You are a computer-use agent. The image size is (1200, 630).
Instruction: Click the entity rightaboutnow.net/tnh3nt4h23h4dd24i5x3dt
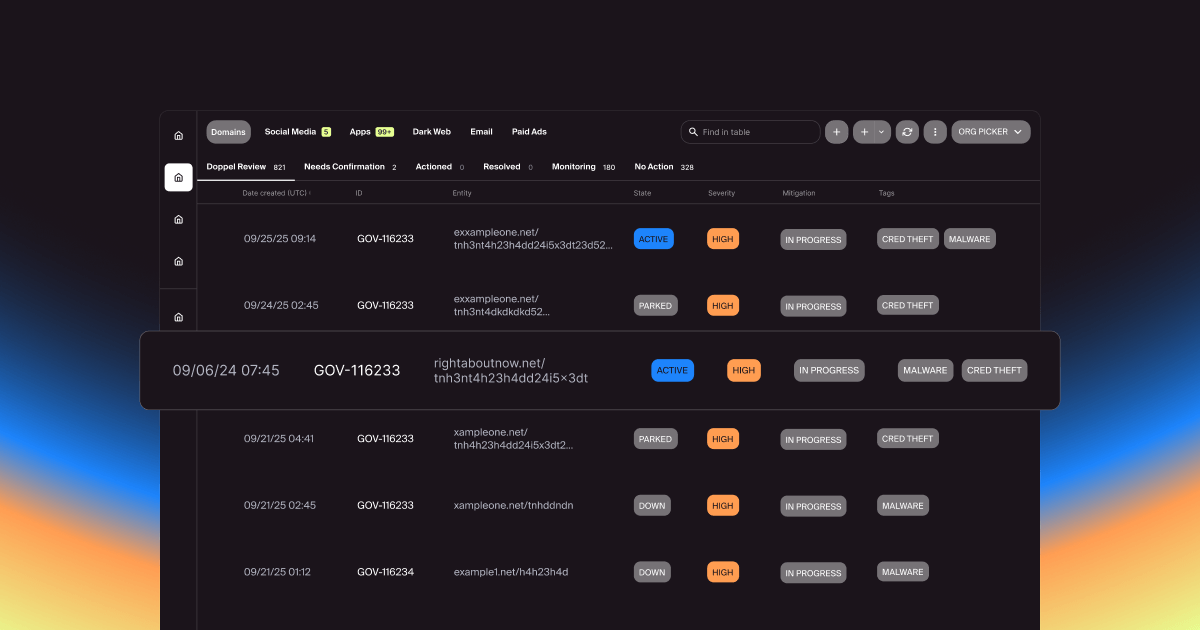coord(511,370)
